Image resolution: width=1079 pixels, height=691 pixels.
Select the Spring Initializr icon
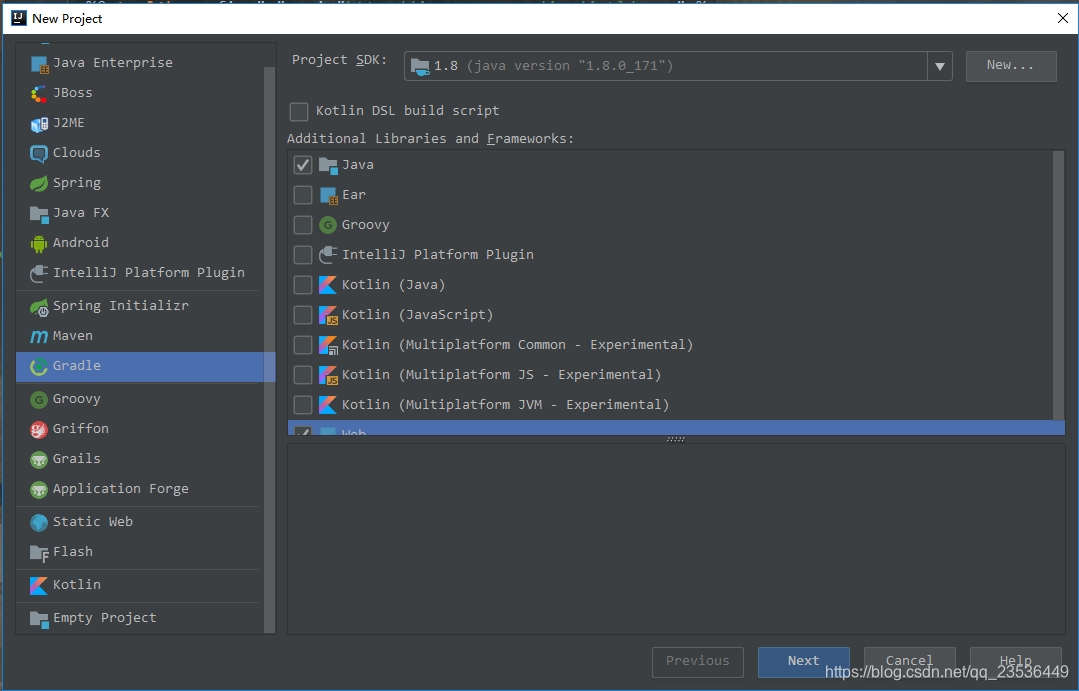pyautogui.click(x=39, y=307)
